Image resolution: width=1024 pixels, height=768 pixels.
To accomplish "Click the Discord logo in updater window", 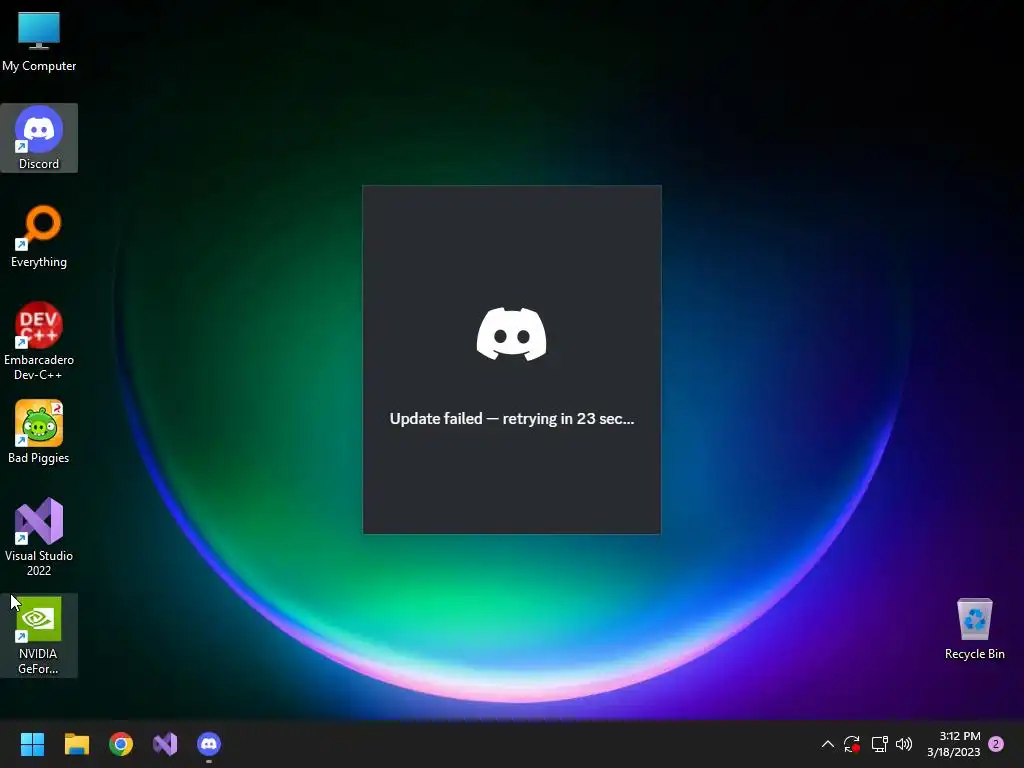I will [511, 334].
